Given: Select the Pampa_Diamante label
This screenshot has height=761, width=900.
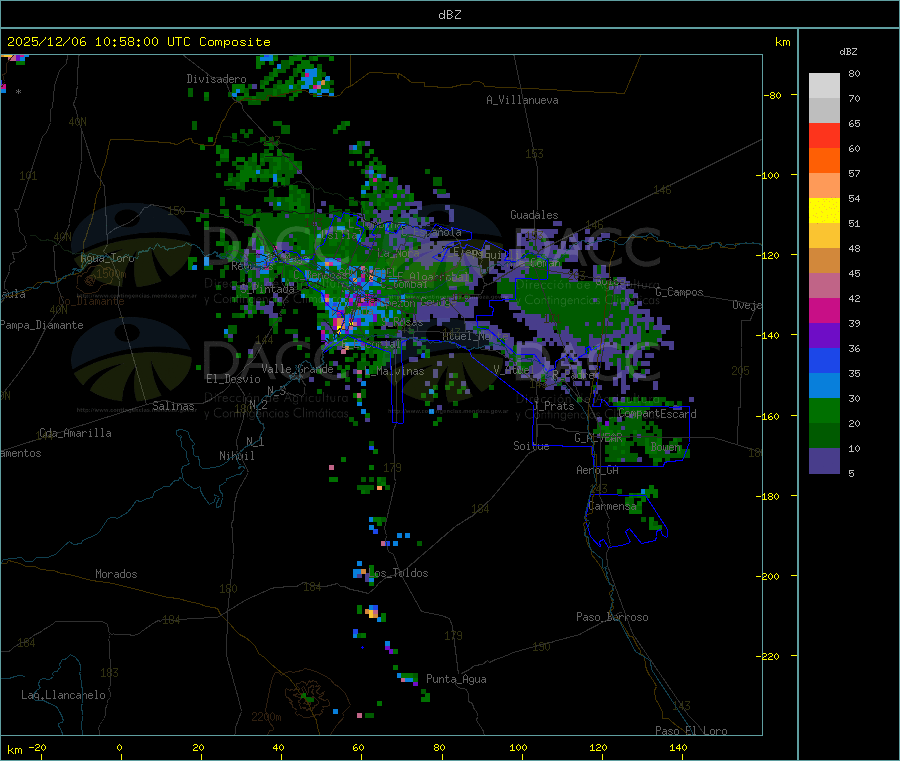Looking at the screenshot, I should click(x=41, y=325).
